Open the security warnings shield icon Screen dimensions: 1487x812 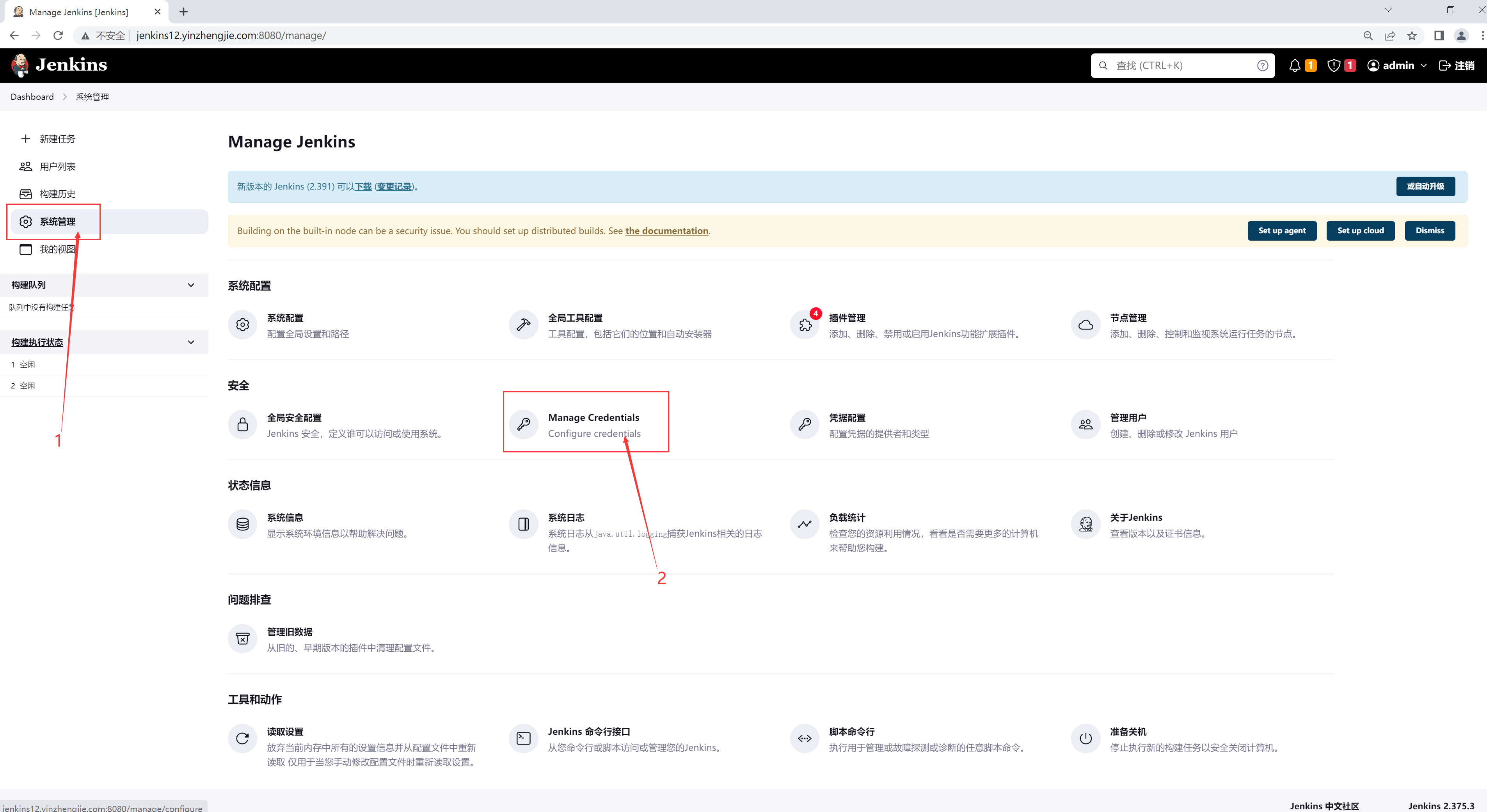click(1333, 66)
